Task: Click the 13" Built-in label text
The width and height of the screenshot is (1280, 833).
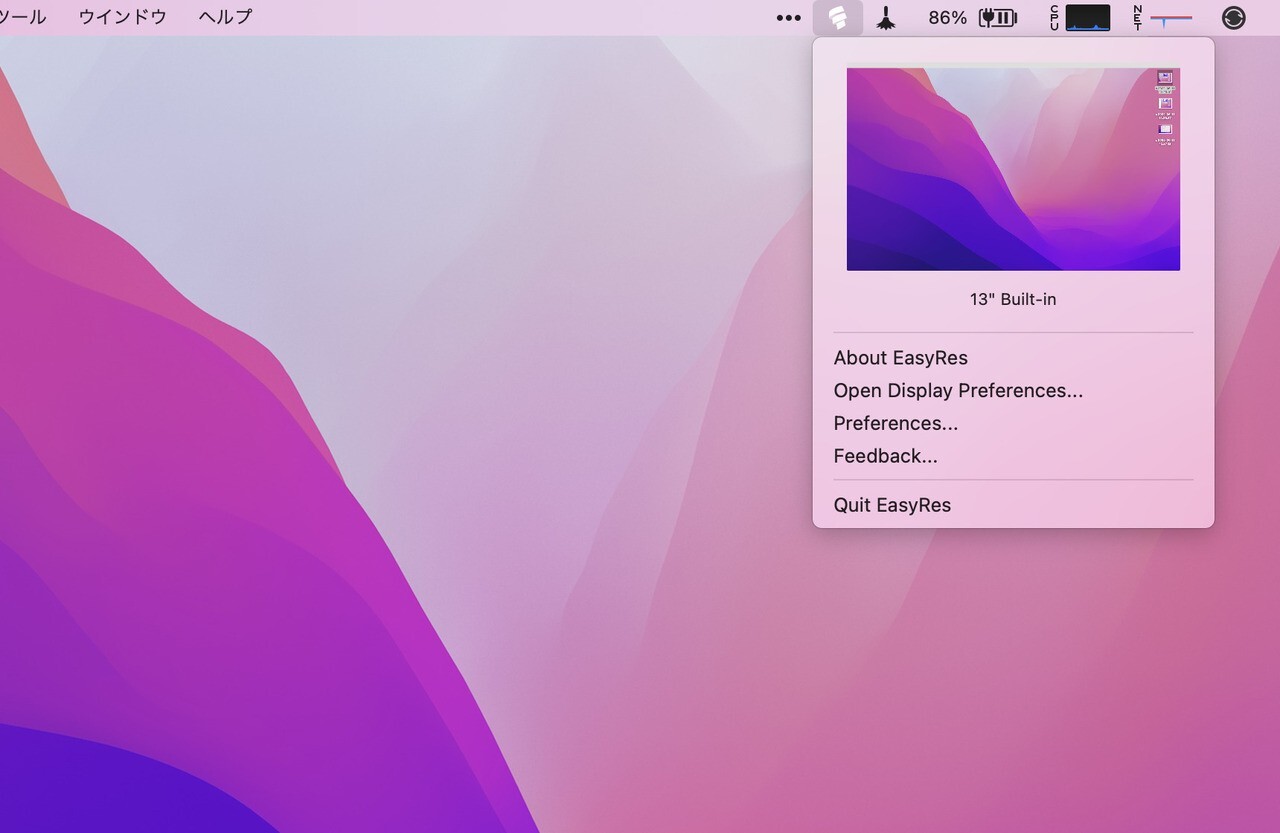Action: tap(1013, 298)
